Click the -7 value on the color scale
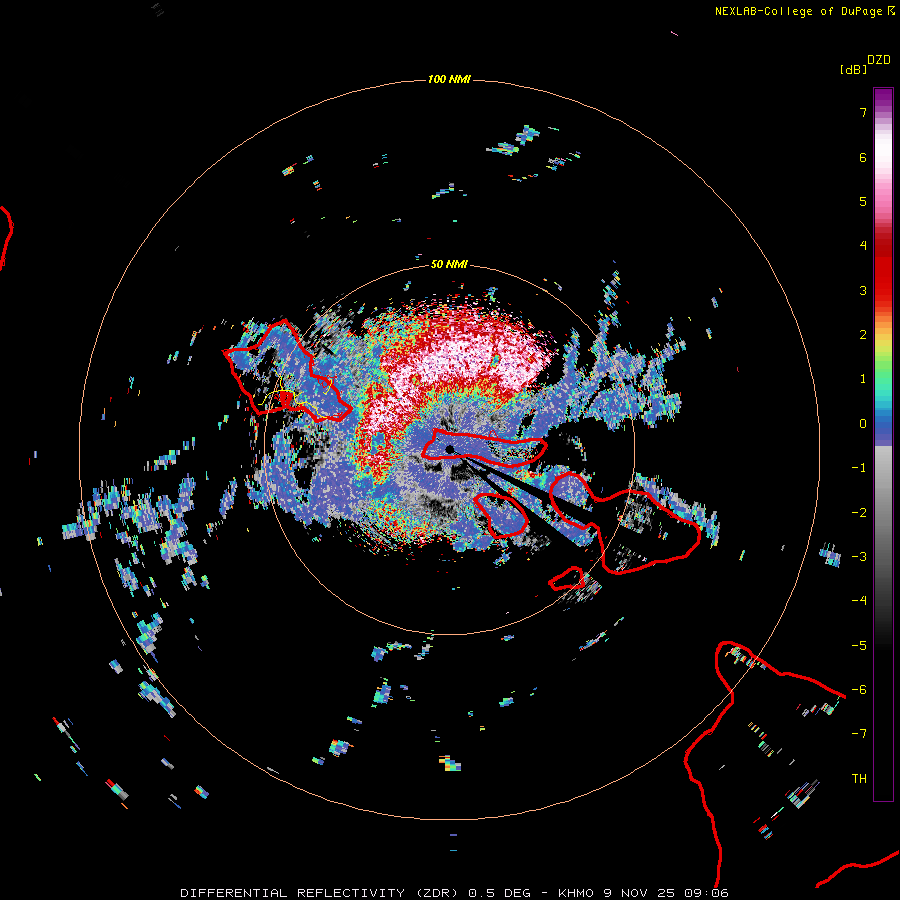The image size is (900, 900). tap(859, 734)
